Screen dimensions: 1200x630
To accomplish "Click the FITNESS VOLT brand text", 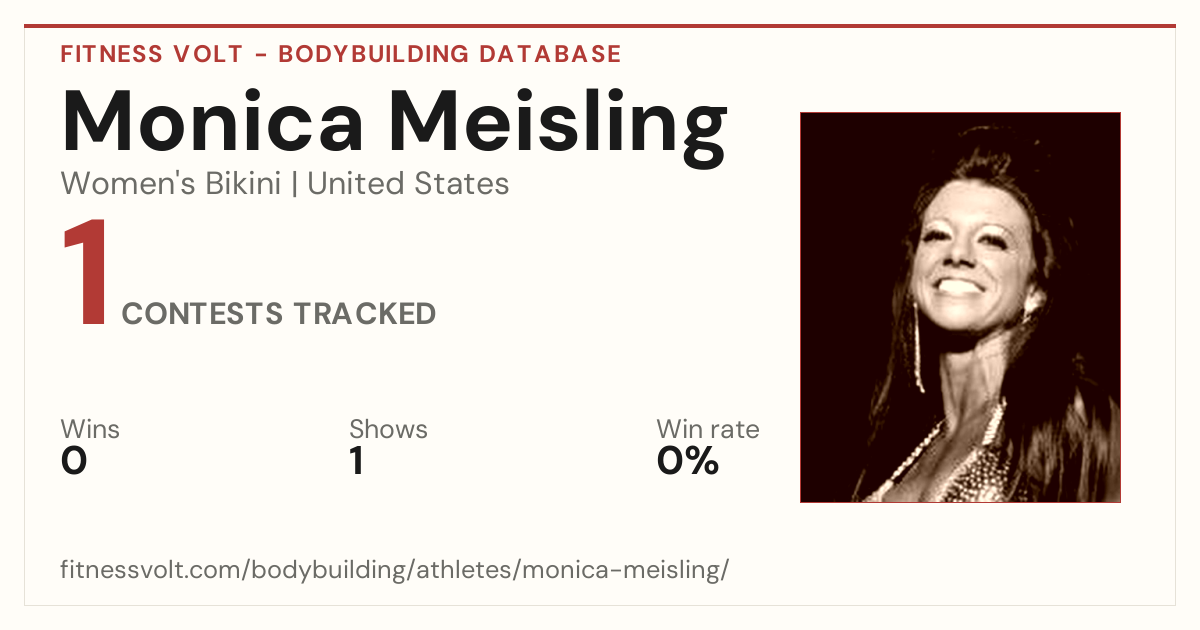I will pyautogui.click(x=150, y=54).
